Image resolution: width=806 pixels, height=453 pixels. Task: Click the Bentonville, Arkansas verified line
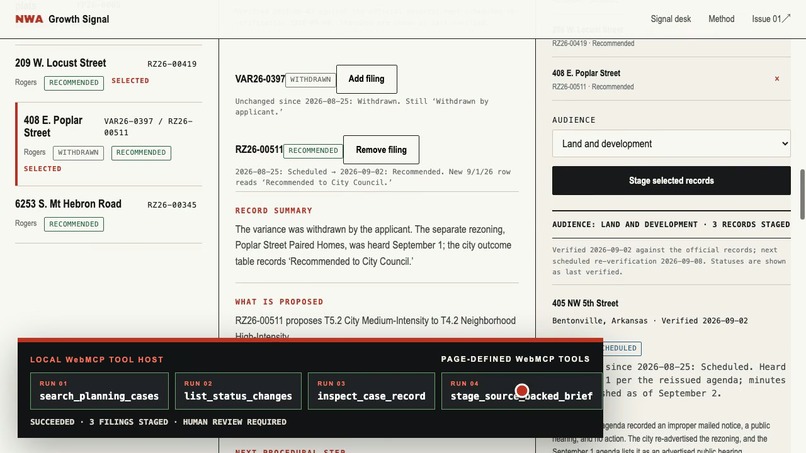point(650,320)
